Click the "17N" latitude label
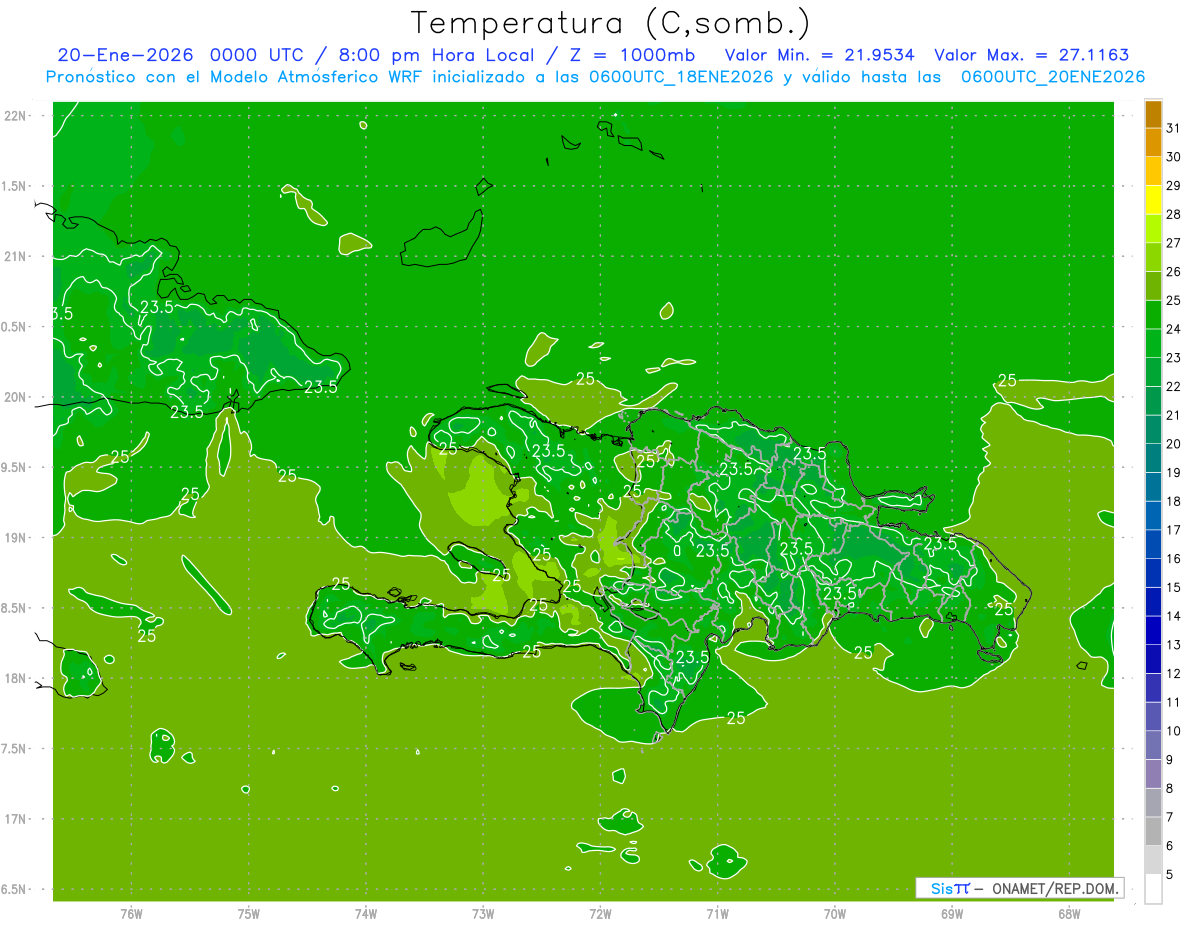The width and height of the screenshot is (1200, 927). (x=16, y=819)
